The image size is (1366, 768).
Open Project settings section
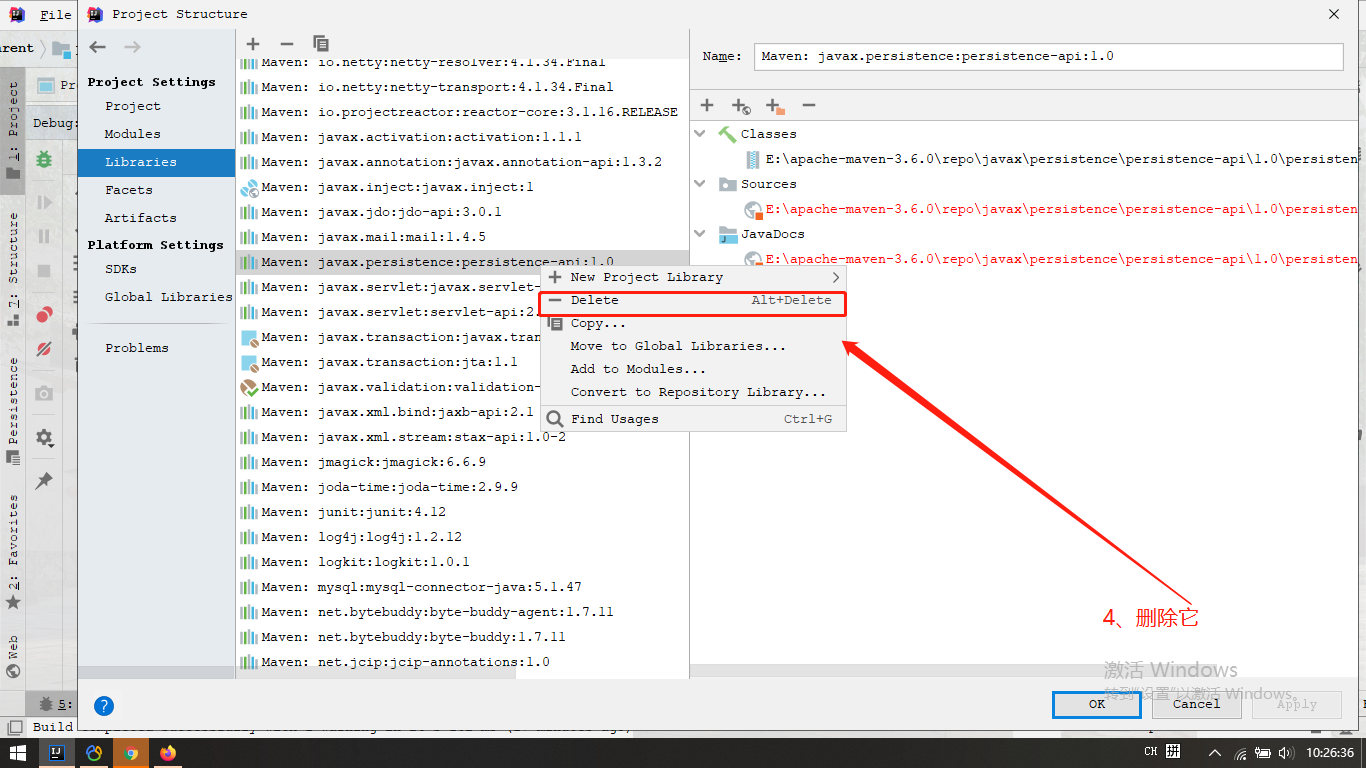(132, 106)
